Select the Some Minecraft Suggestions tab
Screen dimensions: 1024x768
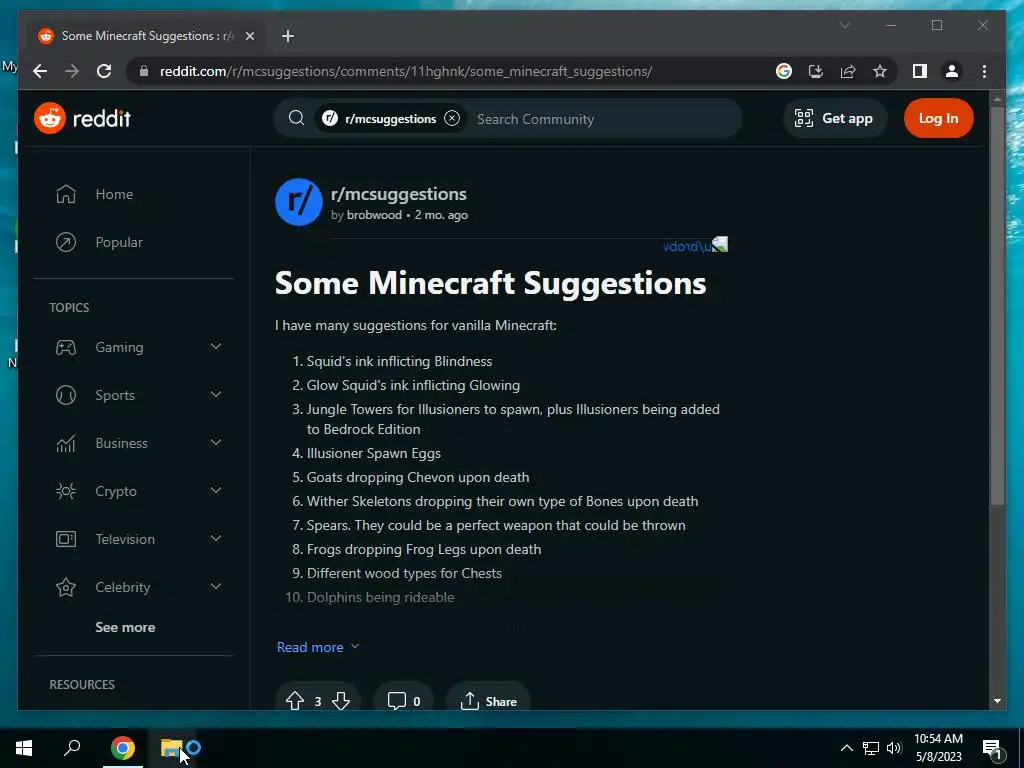click(x=146, y=36)
